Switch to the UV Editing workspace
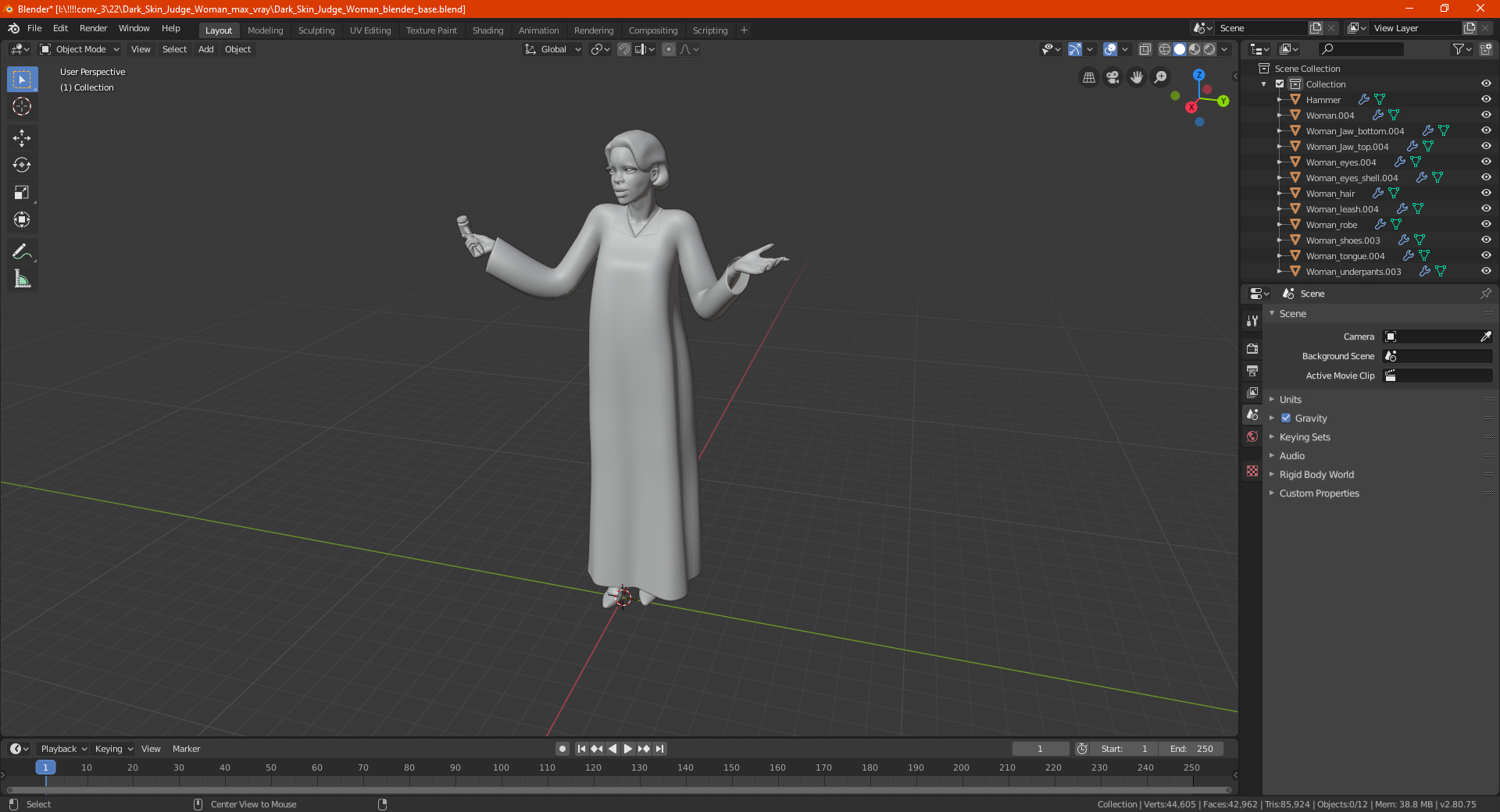The height and width of the screenshot is (812, 1500). click(x=370, y=30)
